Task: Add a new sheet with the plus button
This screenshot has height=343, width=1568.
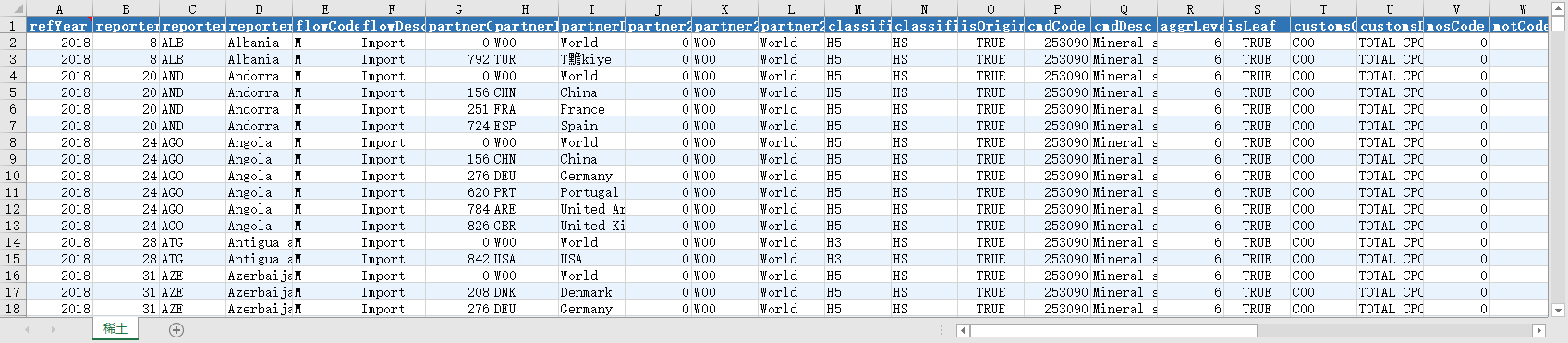Action: [176, 330]
